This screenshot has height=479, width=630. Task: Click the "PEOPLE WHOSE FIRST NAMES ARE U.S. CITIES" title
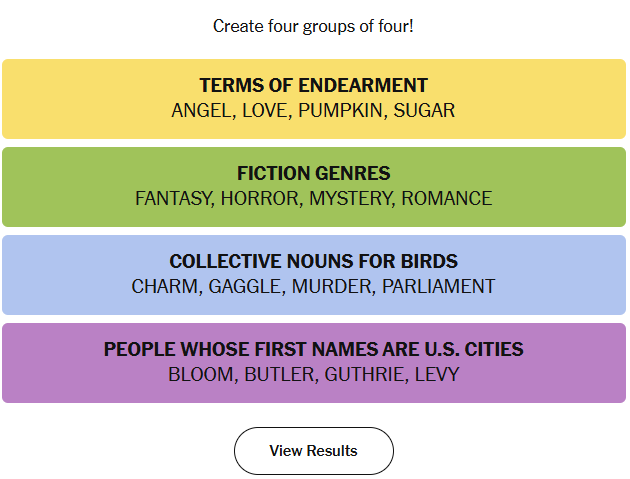pyautogui.click(x=313, y=350)
